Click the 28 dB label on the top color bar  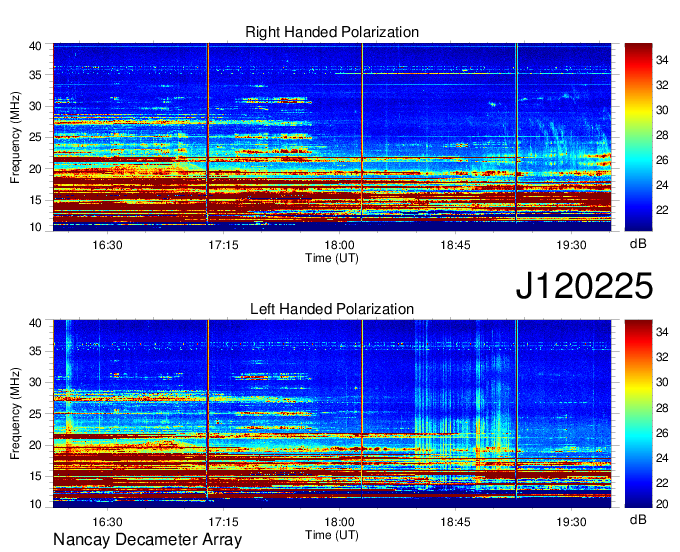[662, 135]
